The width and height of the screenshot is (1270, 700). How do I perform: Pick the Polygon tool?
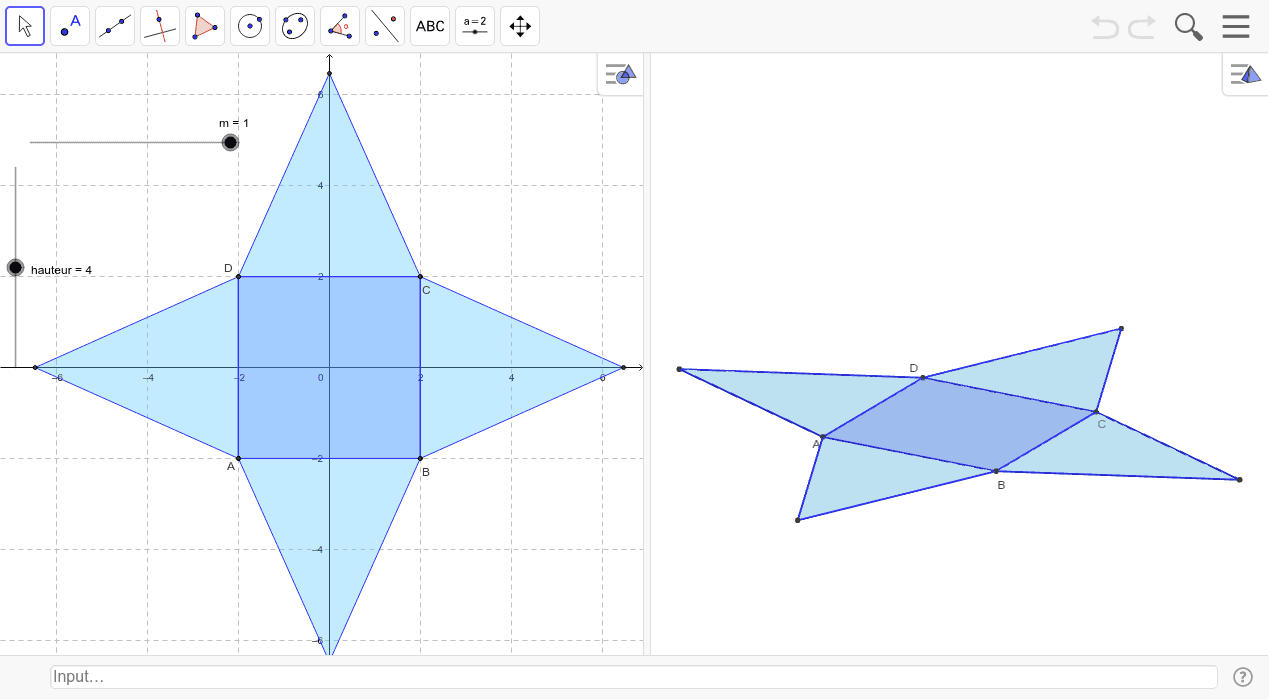coord(205,26)
